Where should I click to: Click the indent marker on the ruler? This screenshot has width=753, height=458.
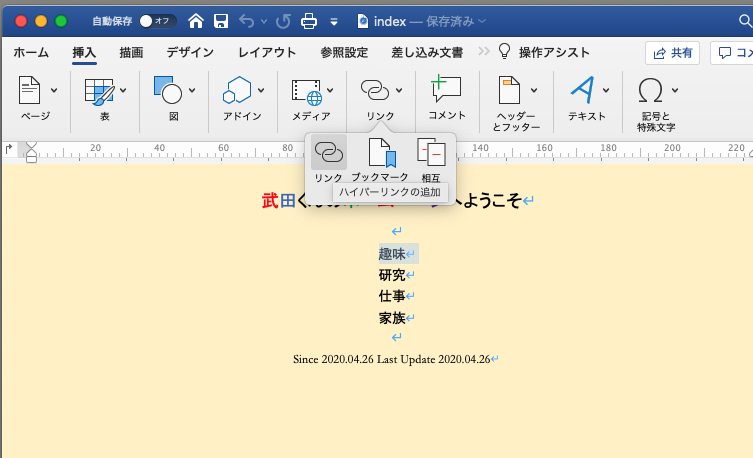[31, 151]
